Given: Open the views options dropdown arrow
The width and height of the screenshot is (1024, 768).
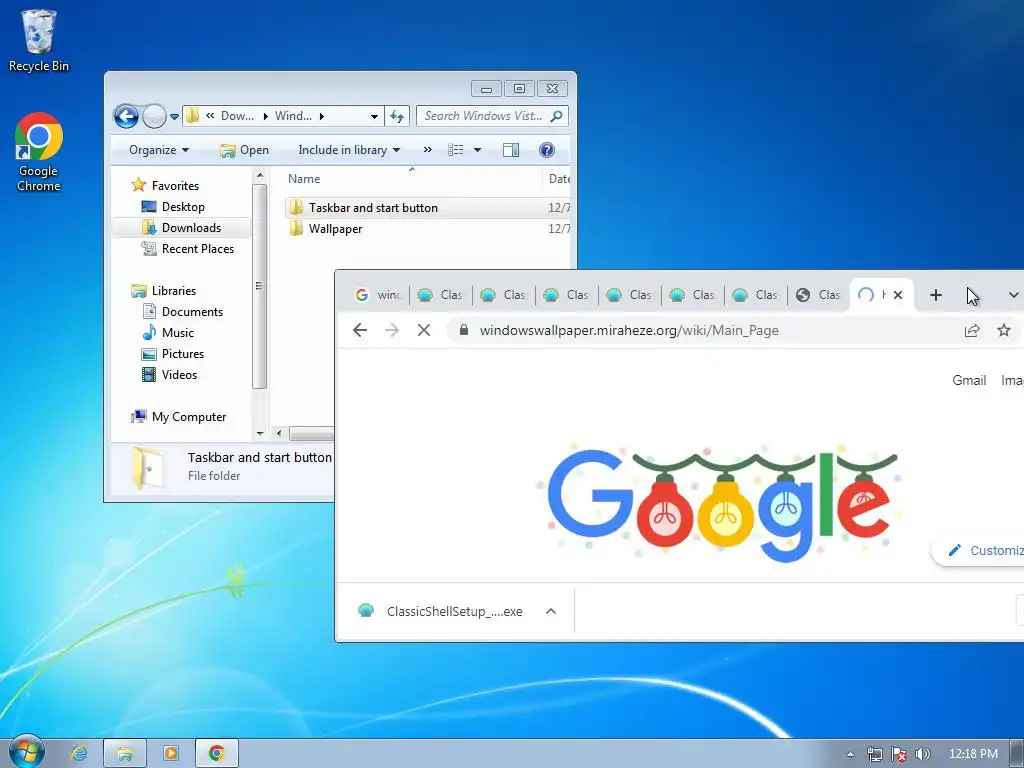Looking at the screenshot, I should point(477,150).
